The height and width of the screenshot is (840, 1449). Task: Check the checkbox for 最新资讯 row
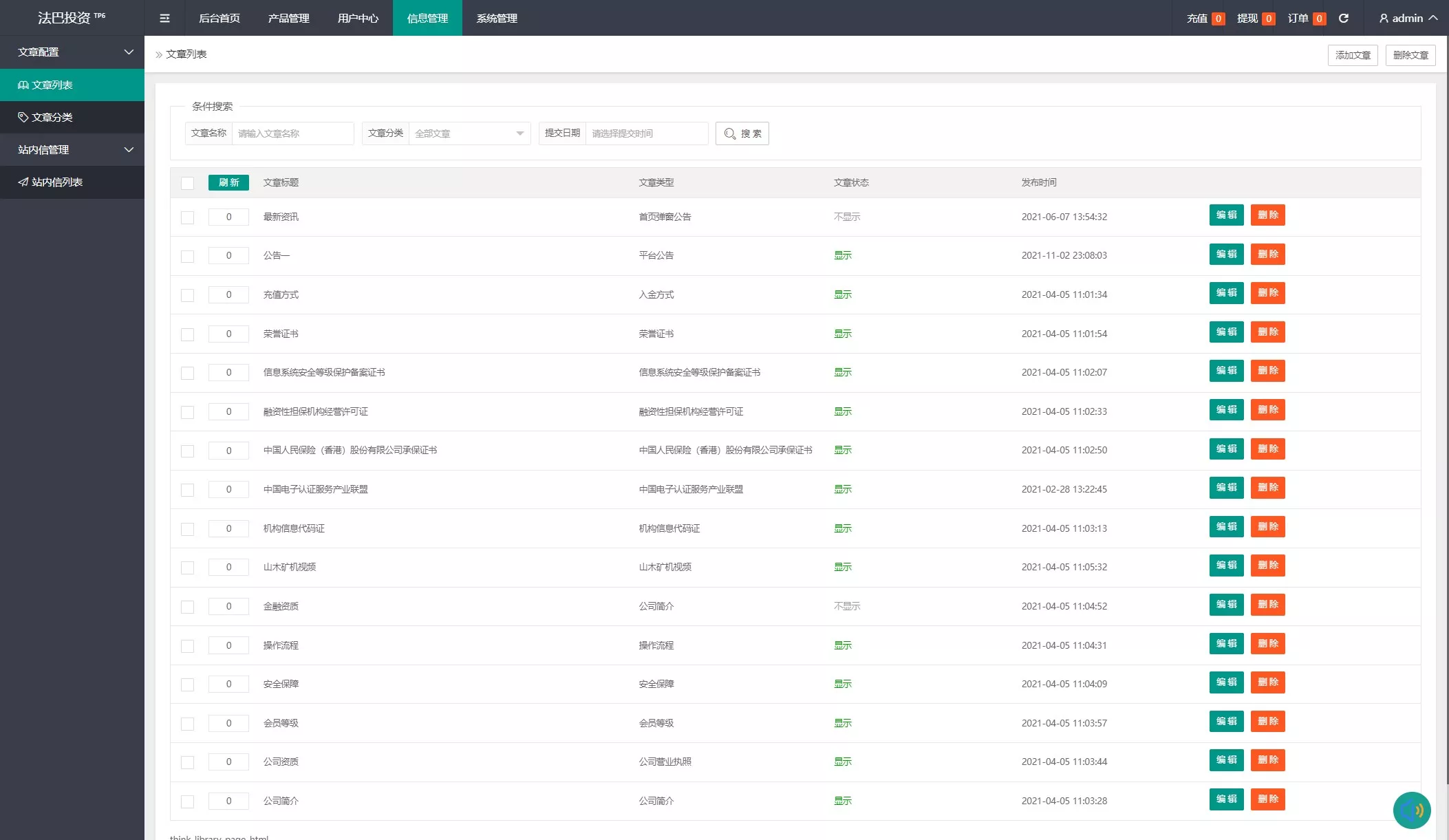pos(187,217)
